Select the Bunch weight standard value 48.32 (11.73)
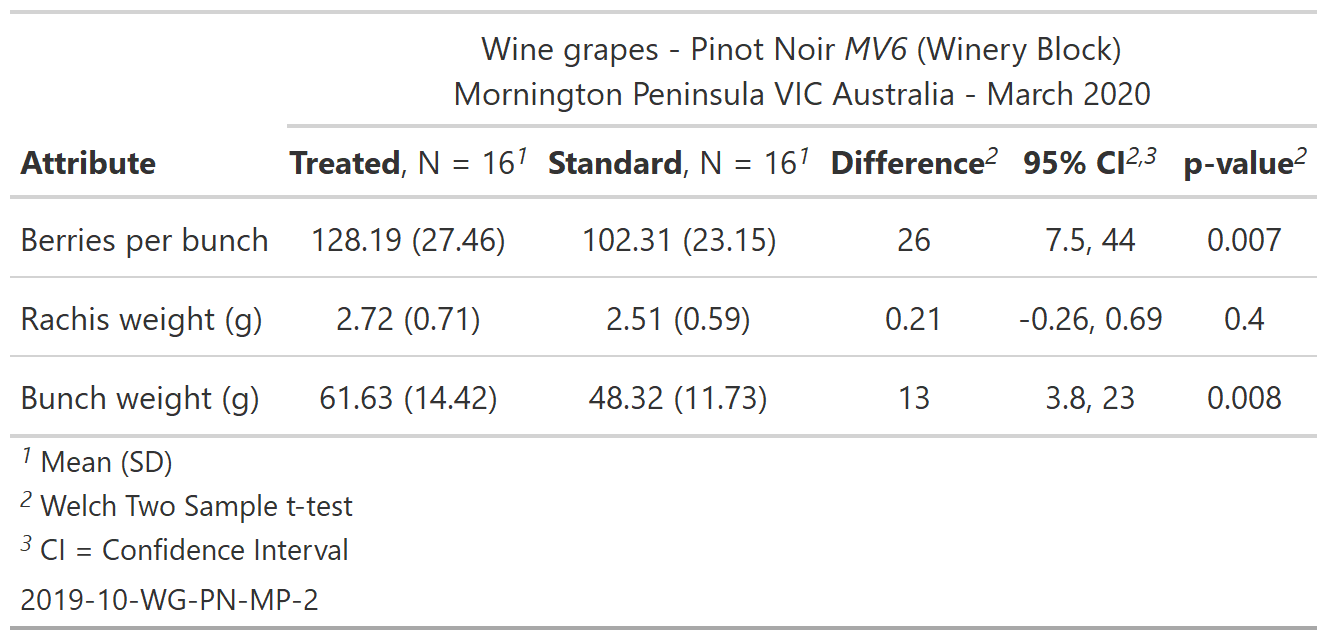 [x=679, y=398]
